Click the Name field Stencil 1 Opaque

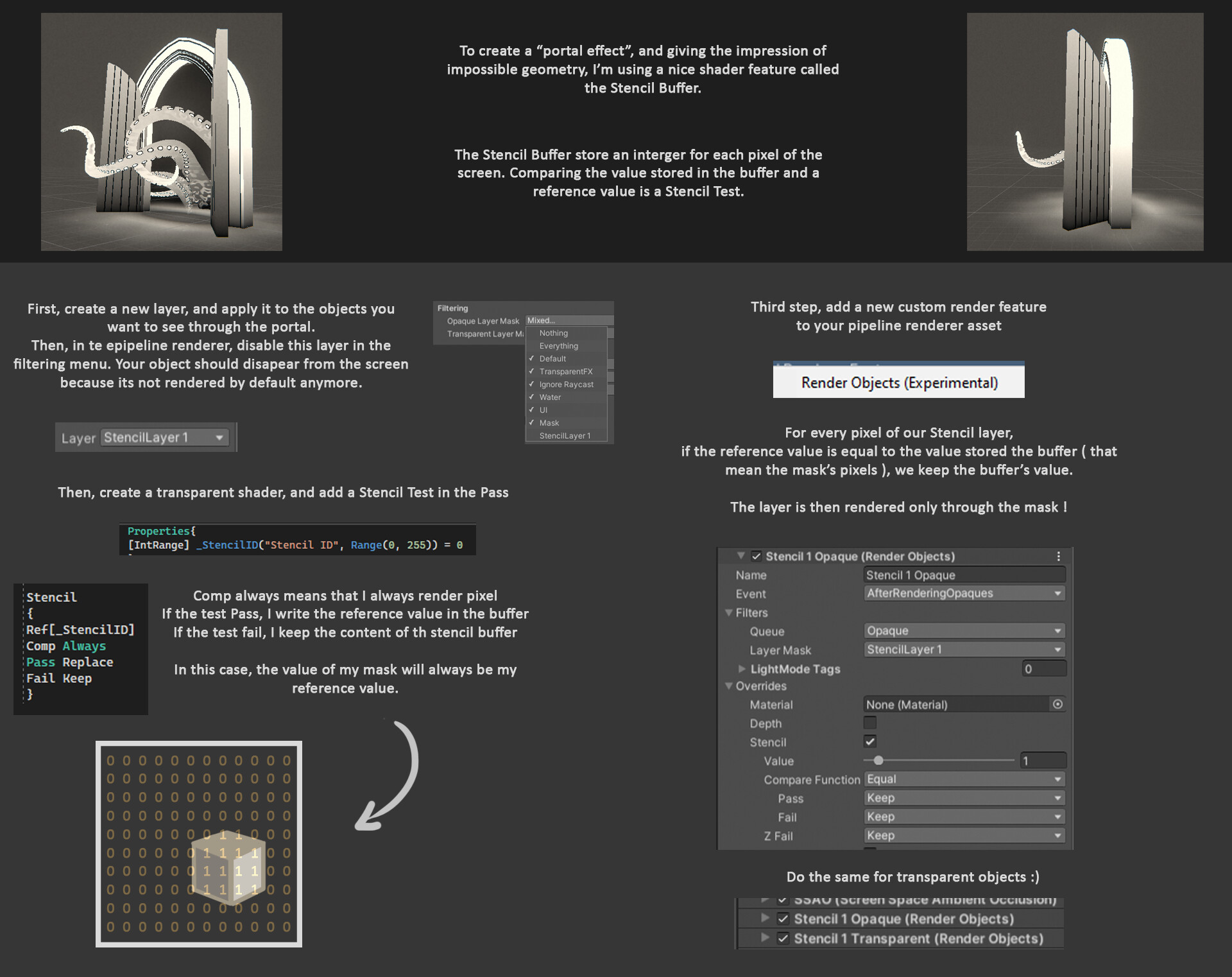pyautogui.click(x=964, y=575)
